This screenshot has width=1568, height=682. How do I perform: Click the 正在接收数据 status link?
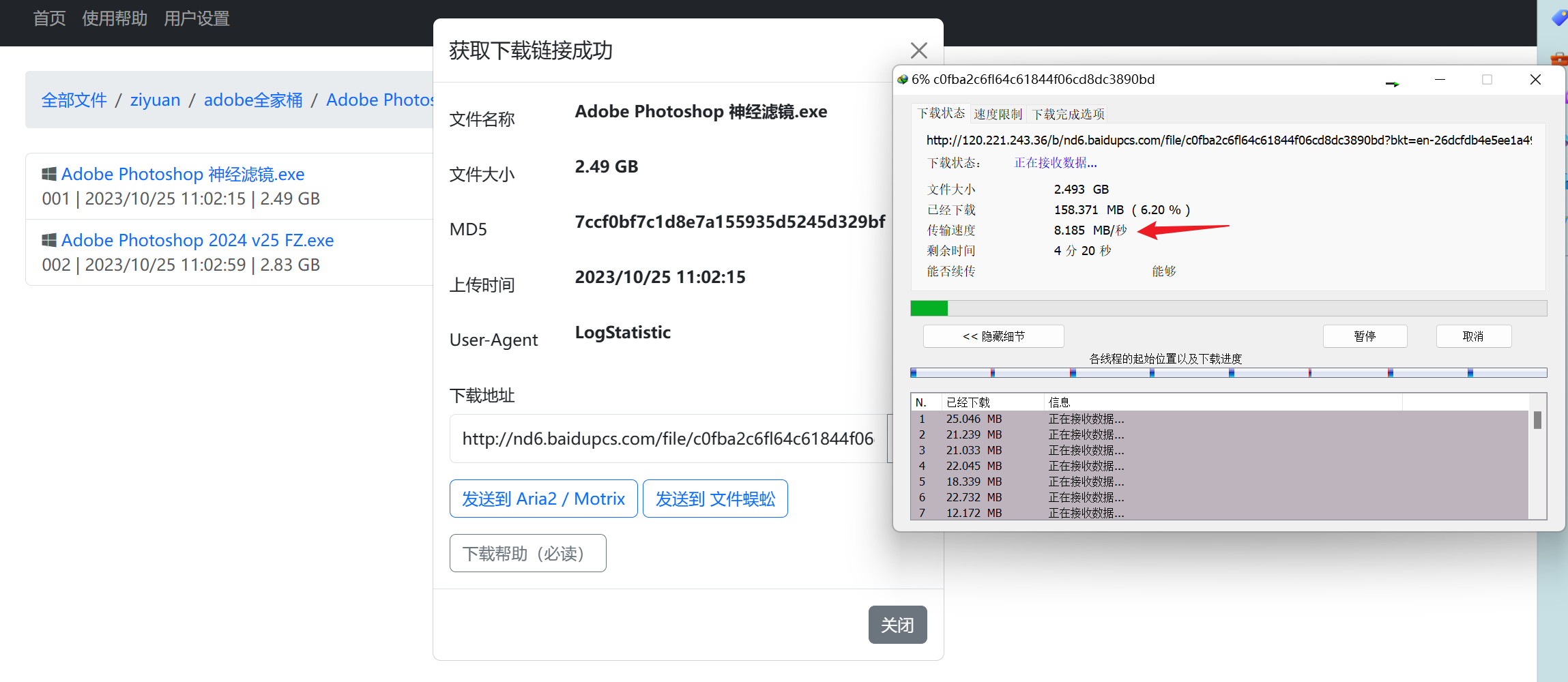click(1055, 162)
